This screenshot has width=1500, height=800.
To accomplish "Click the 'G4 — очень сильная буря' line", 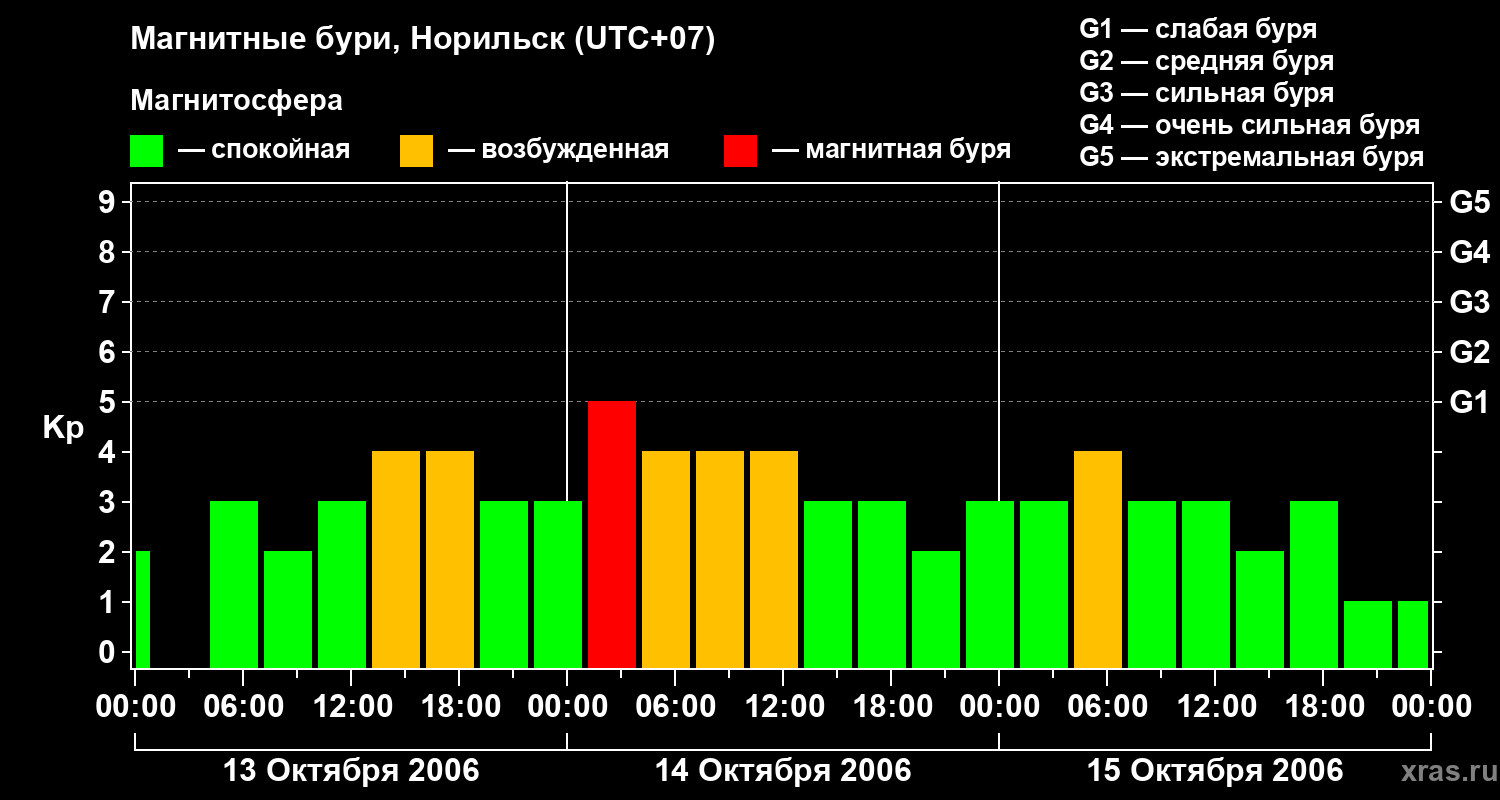I will tap(1250, 125).
